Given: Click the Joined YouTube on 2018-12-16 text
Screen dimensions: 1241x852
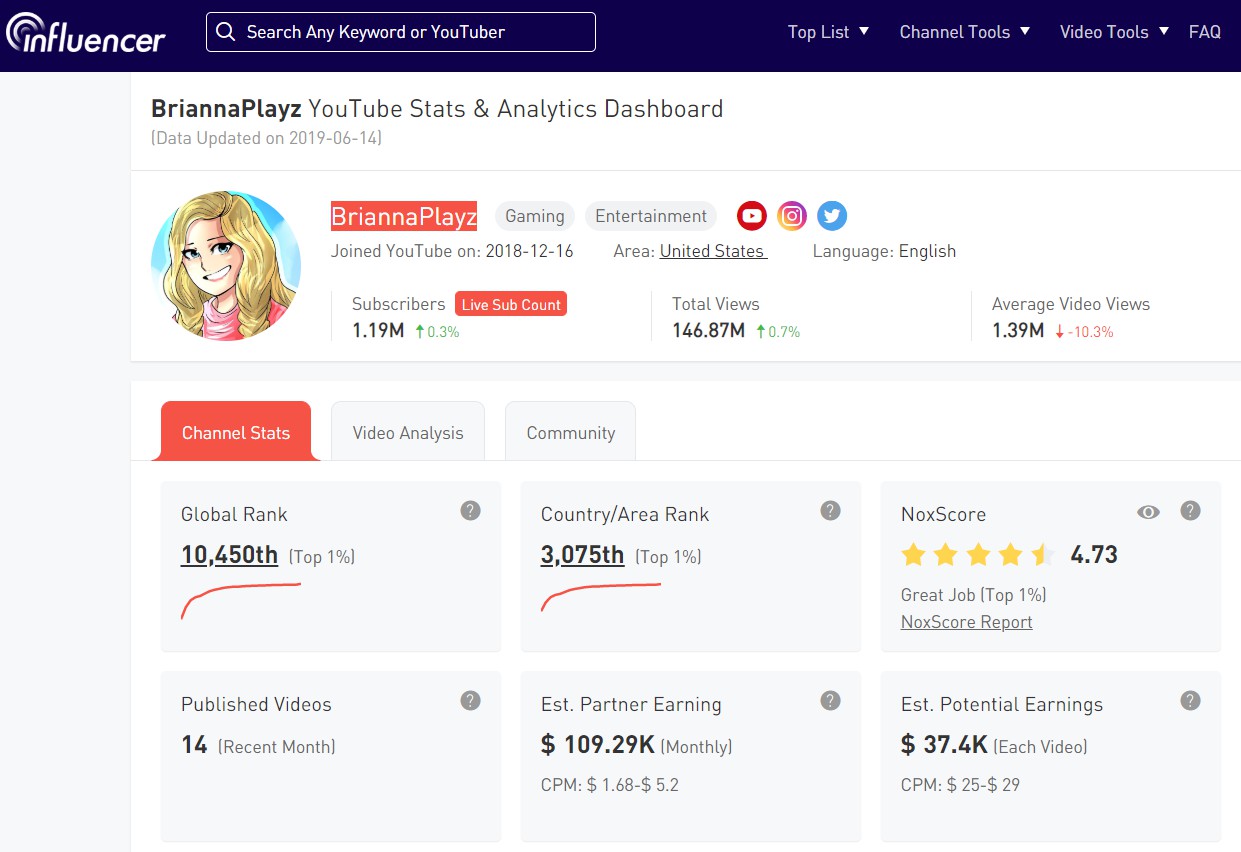Looking at the screenshot, I should click(x=452, y=251).
